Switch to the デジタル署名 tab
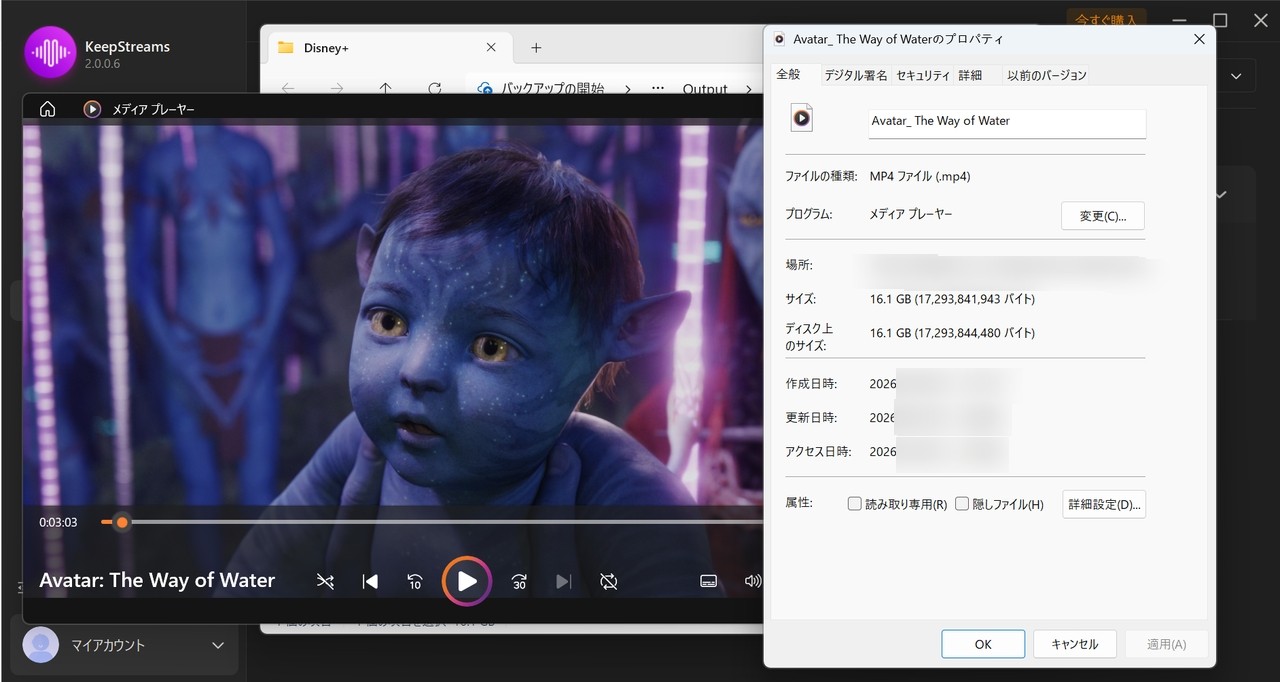Screen dimensions: 1280x682 click(x=855, y=75)
